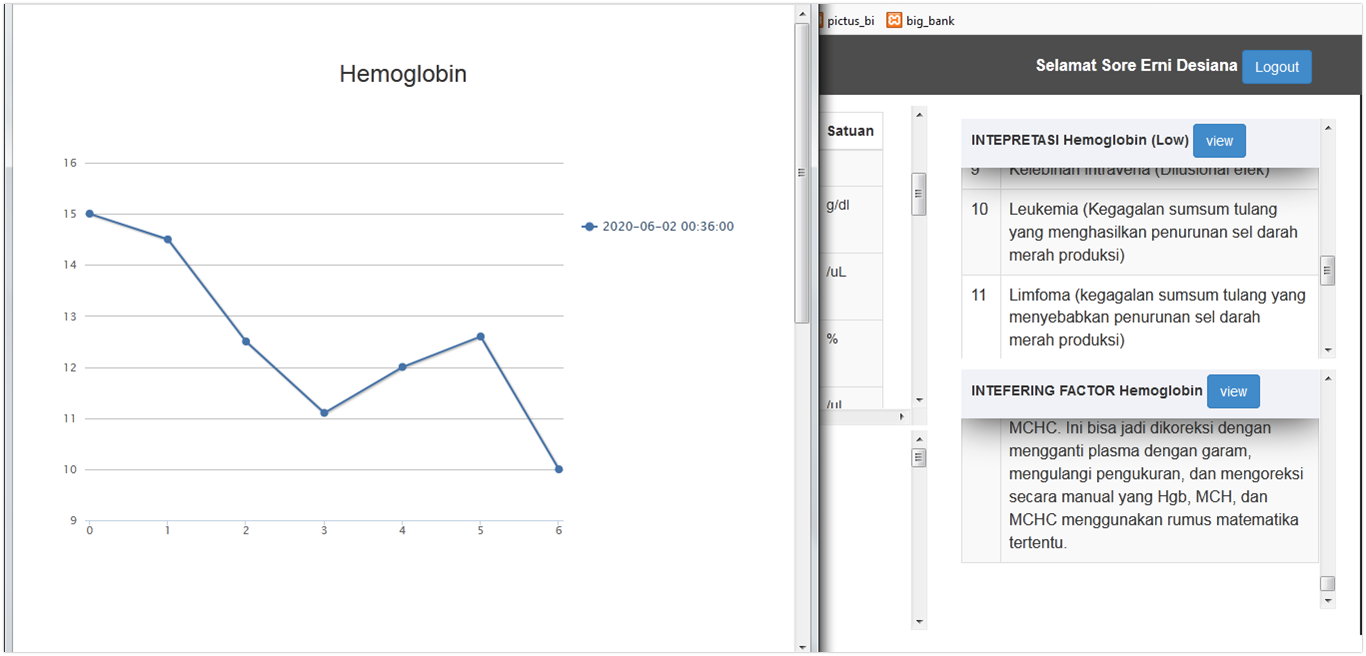This screenshot has height=656, width=1366.
Task: Open the pictus_bi bookmark icon
Action: tap(819, 20)
